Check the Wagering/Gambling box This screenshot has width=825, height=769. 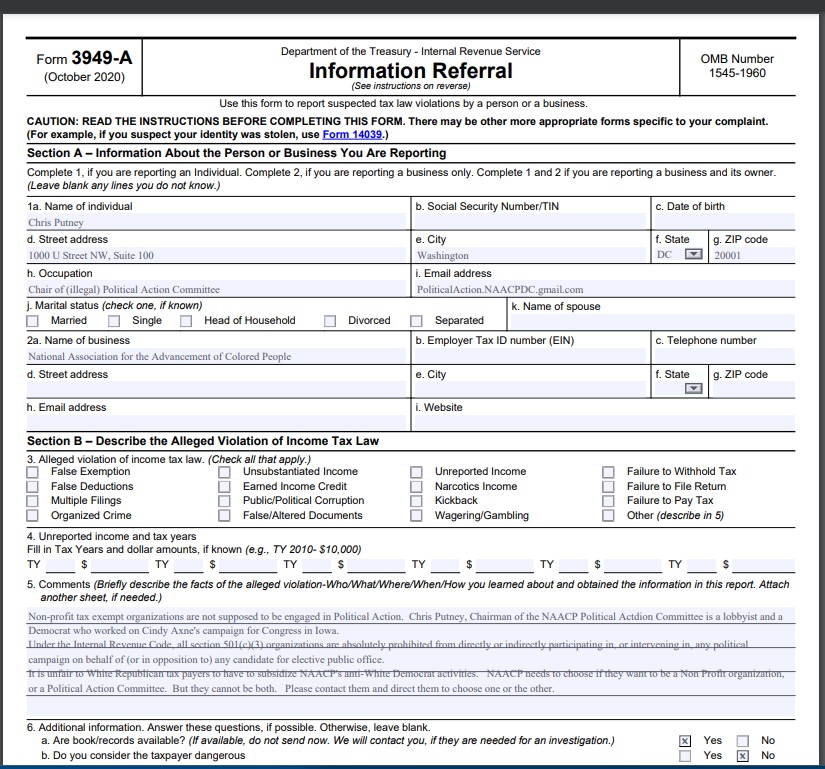click(x=416, y=515)
